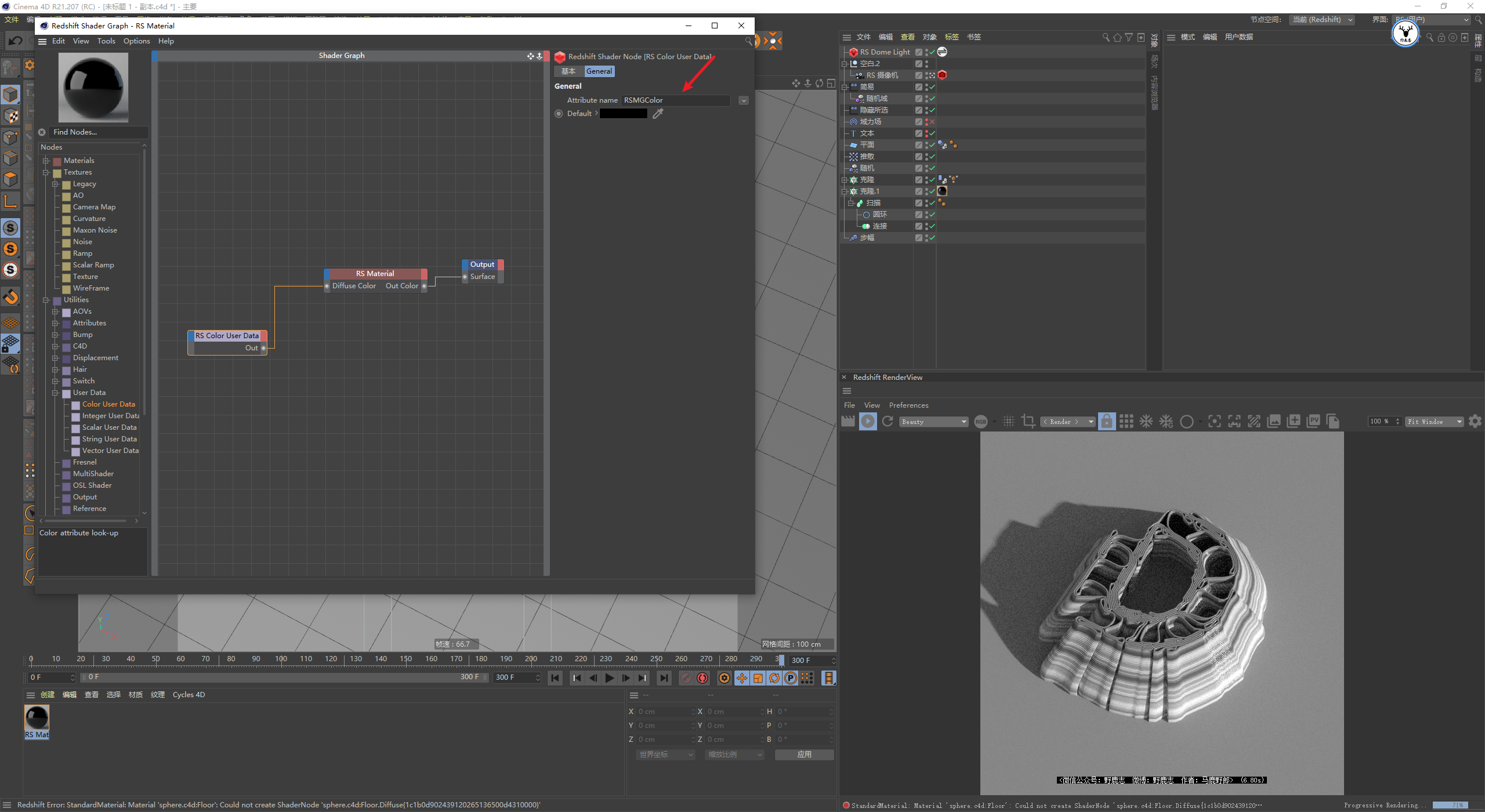The height and width of the screenshot is (812, 1485).
Task: Click the 应用 apply button
Action: point(804,755)
